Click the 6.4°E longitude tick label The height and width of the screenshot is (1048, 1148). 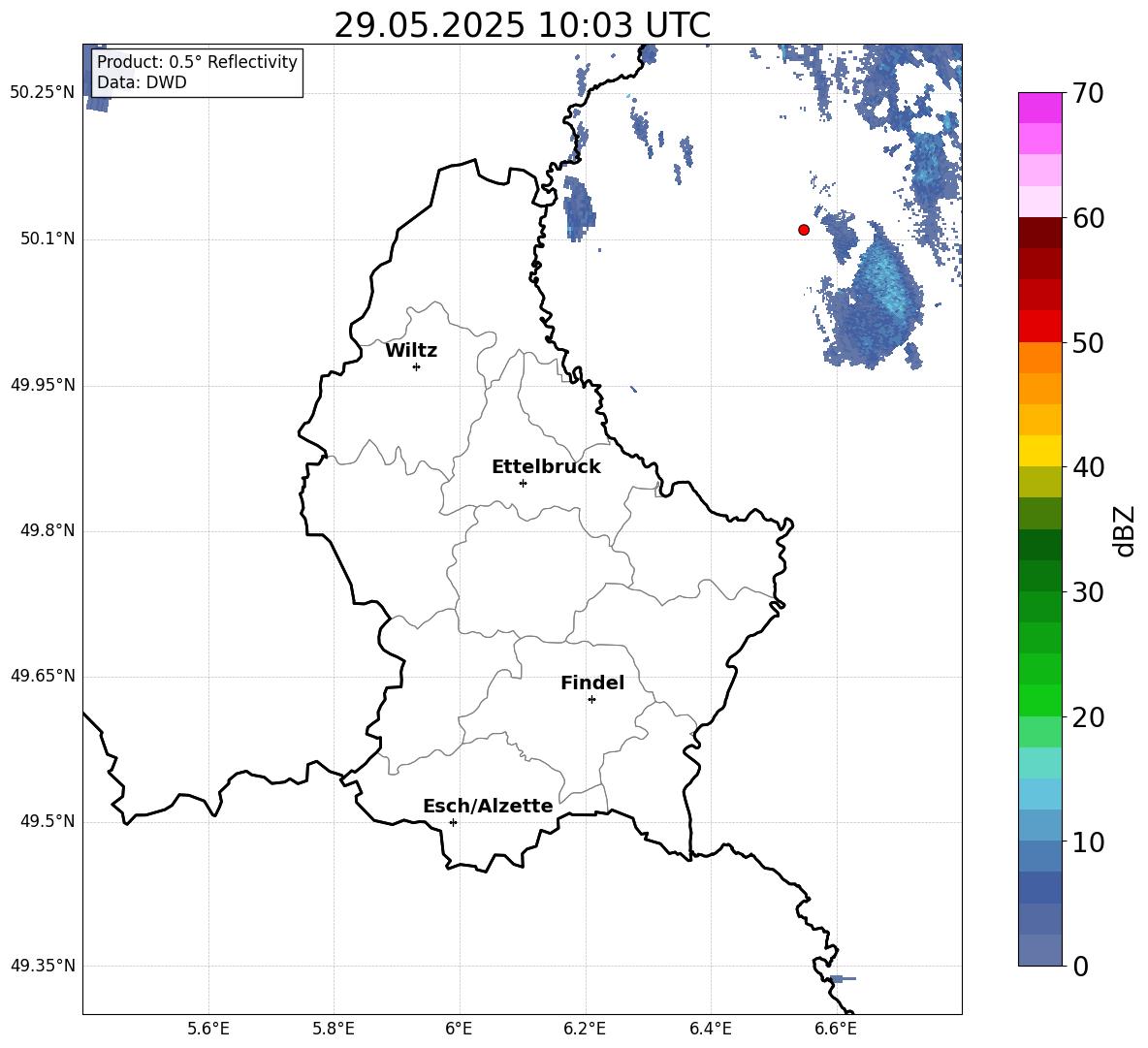(710, 1029)
